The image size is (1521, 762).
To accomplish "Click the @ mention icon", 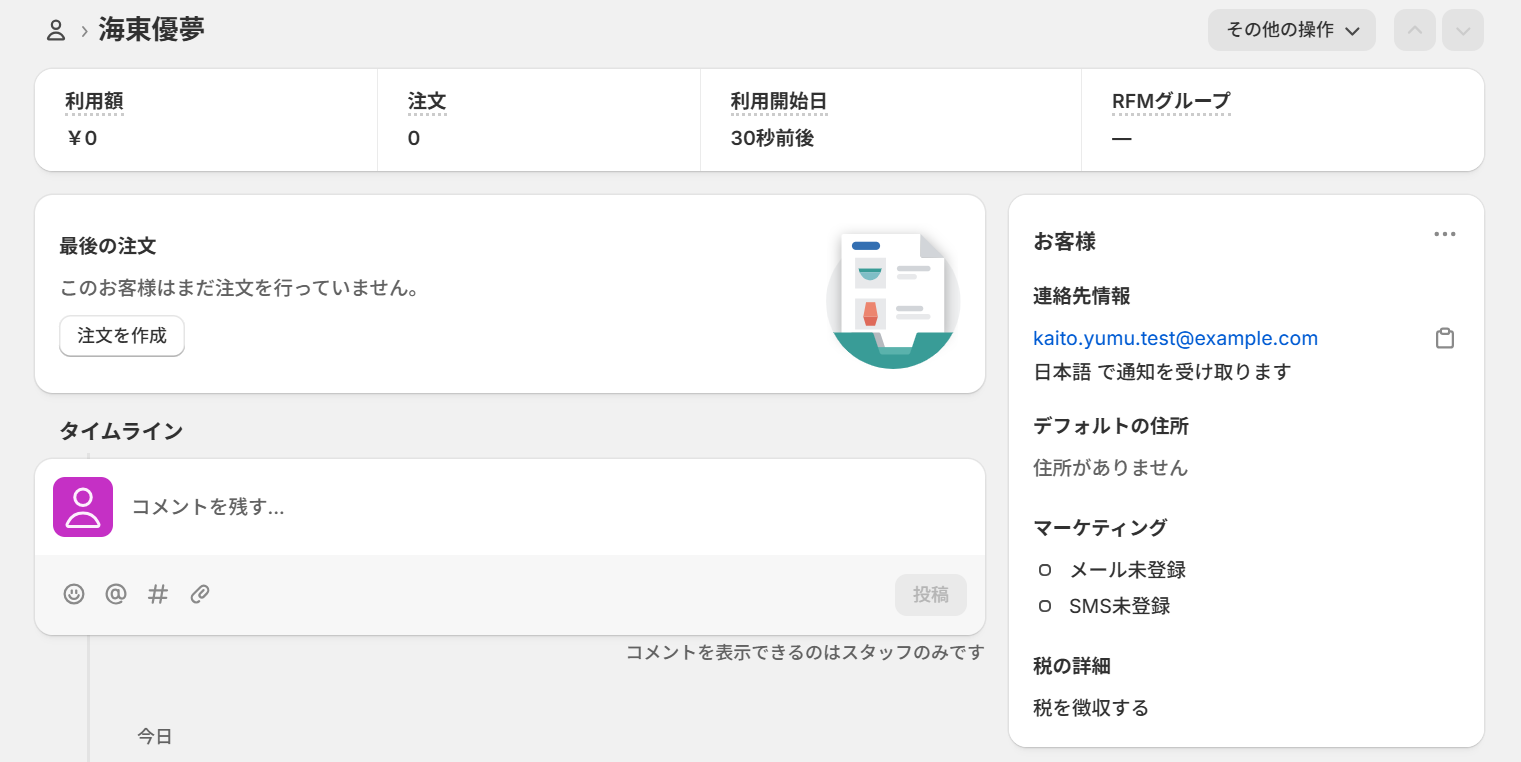I will (116, 594).
